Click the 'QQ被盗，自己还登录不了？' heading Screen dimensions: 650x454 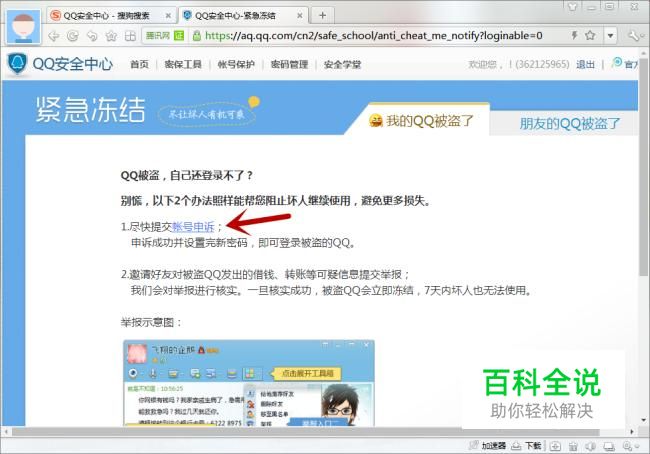pyautogui.click(x=187, y=175)
